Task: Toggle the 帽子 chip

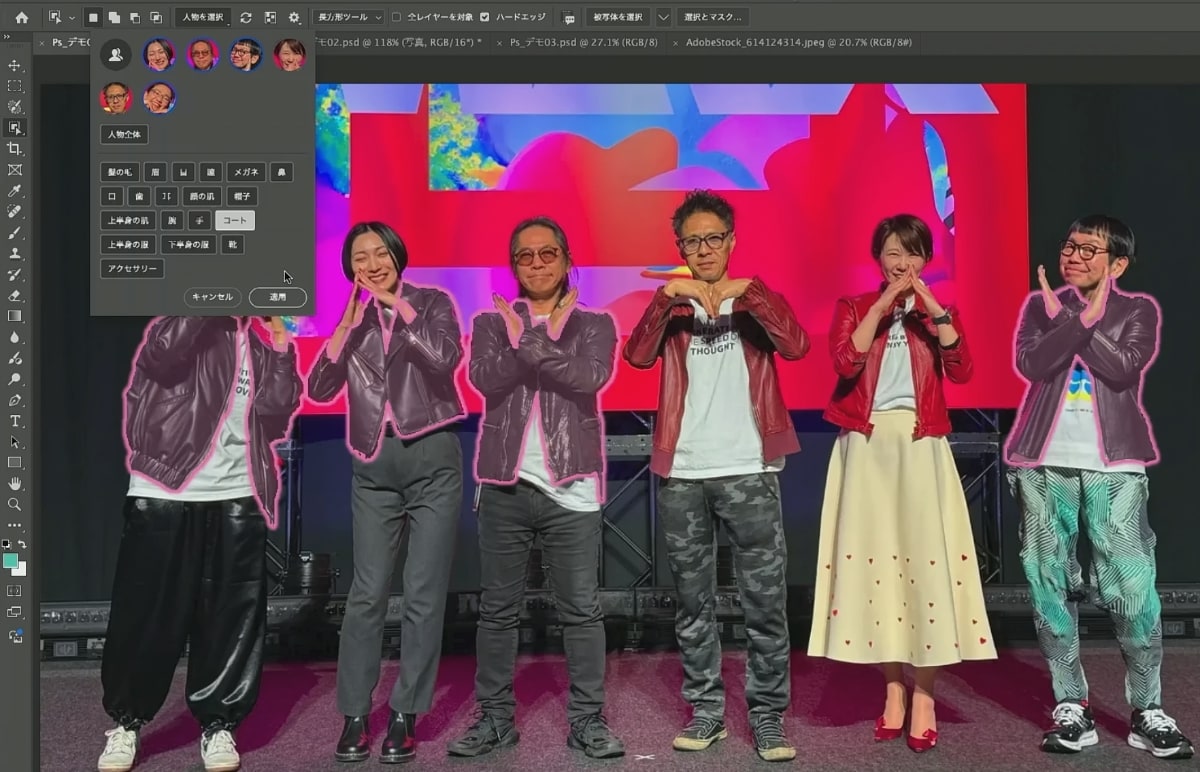Action: pyautogui.click(x=241, y=196)
